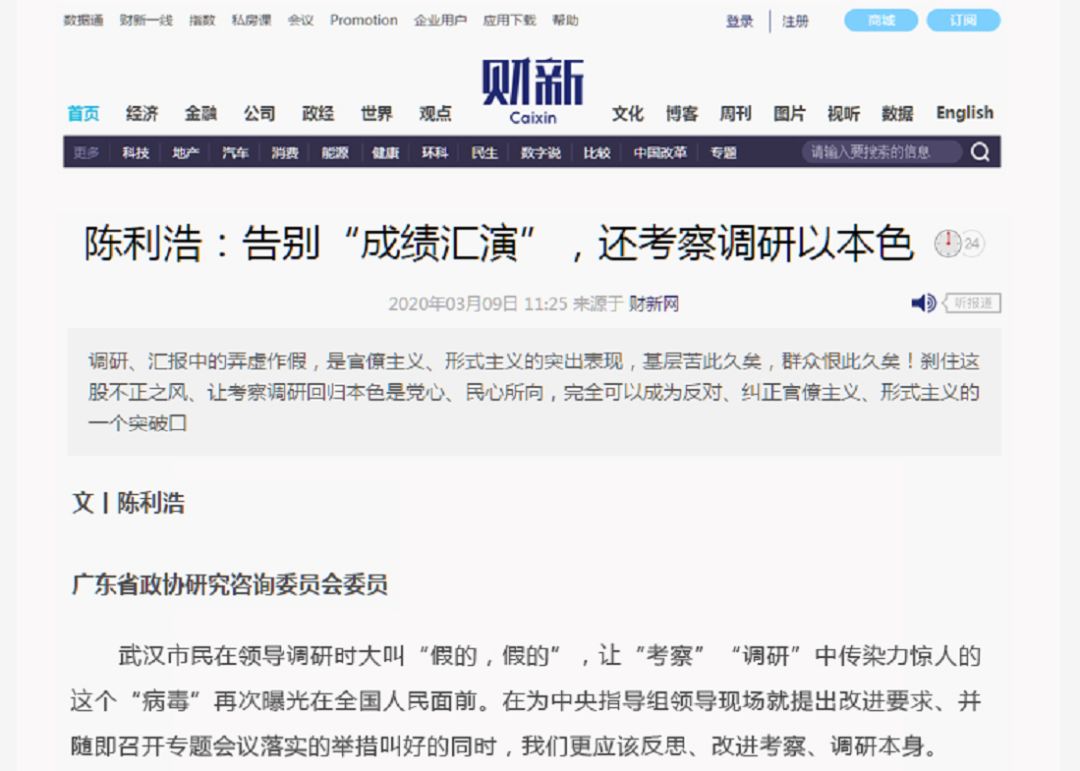Image resolution: width=1080 pixels, height=771 pixels.
Task: Click the clock icon beside the headline
Action: pyautogui.click(x=947, y=243)
